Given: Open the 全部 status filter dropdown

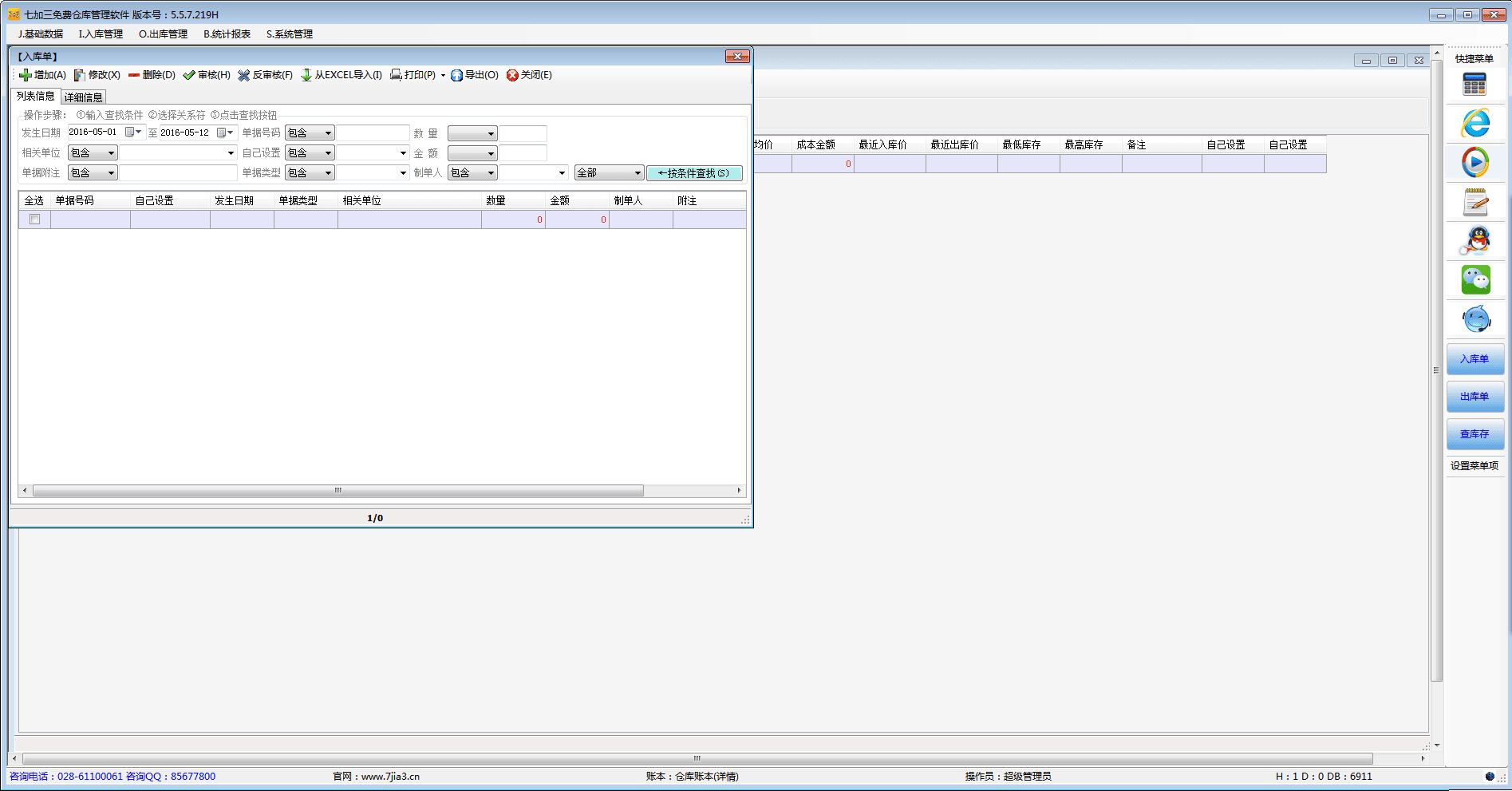Looking at the screenshot, I should (x=609, y=173).
